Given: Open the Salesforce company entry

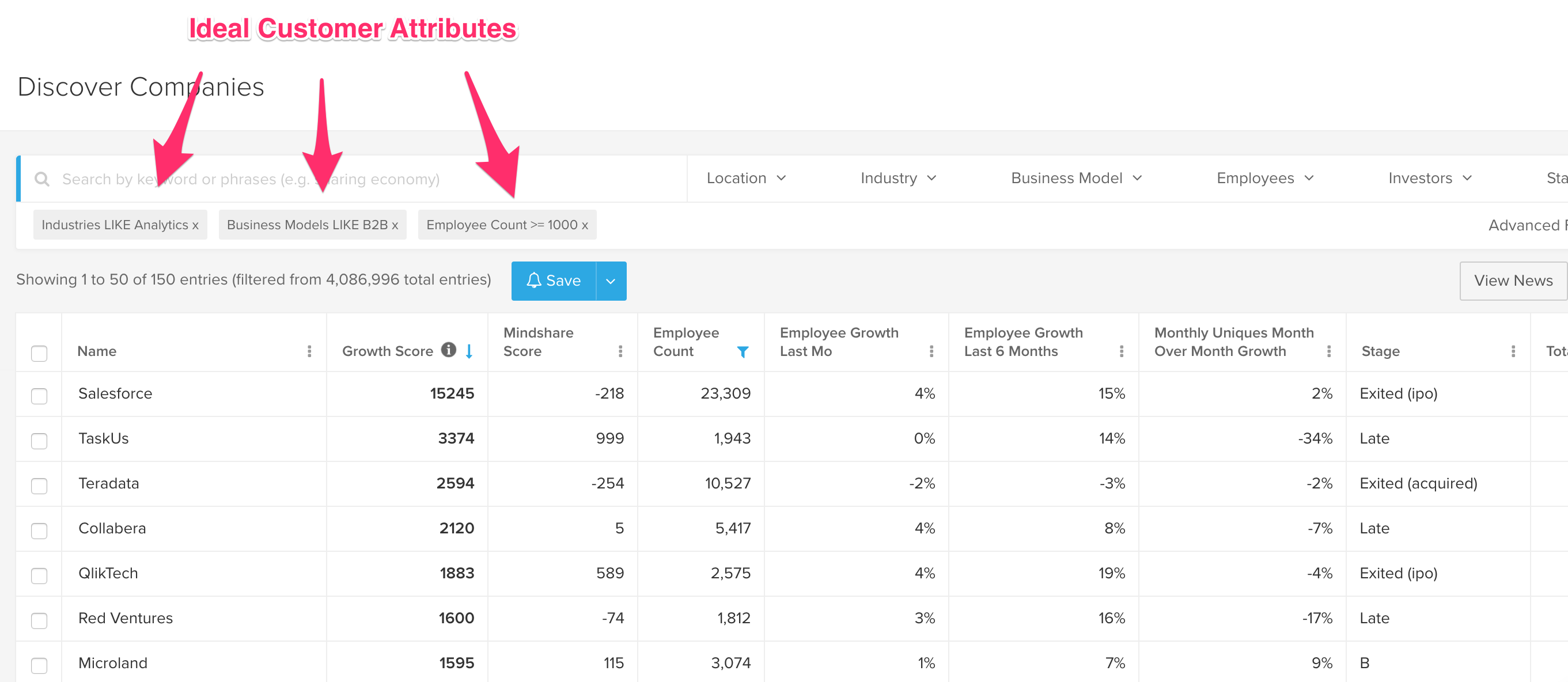Looking at the screenshot, I should tap(115, 394).
